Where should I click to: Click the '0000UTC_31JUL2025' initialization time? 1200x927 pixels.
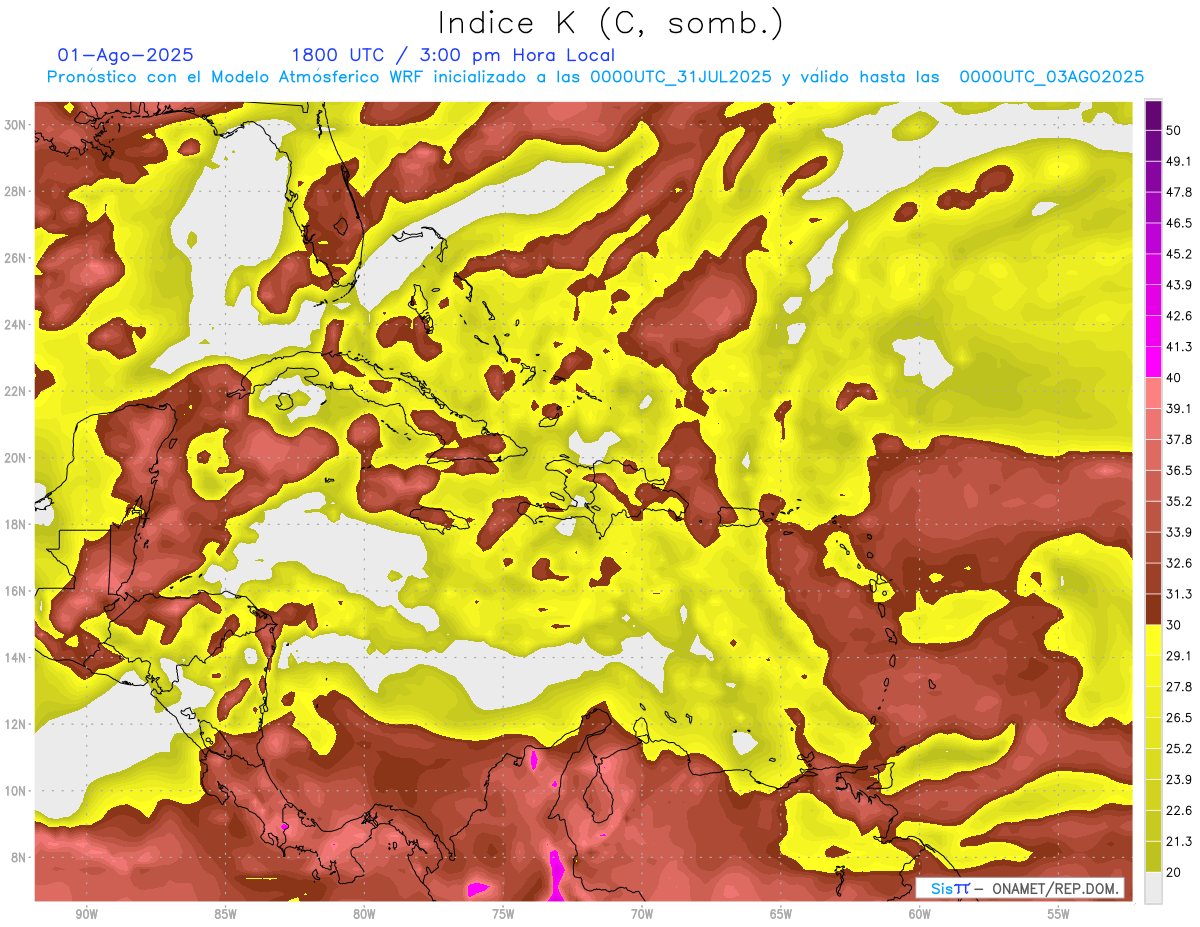click(x=681, y=77)
